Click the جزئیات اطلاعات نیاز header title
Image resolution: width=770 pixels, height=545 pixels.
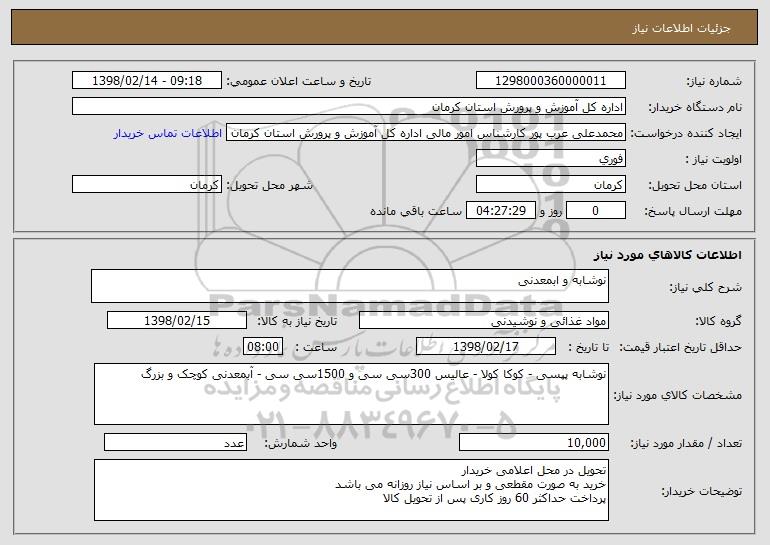[681, 28]
